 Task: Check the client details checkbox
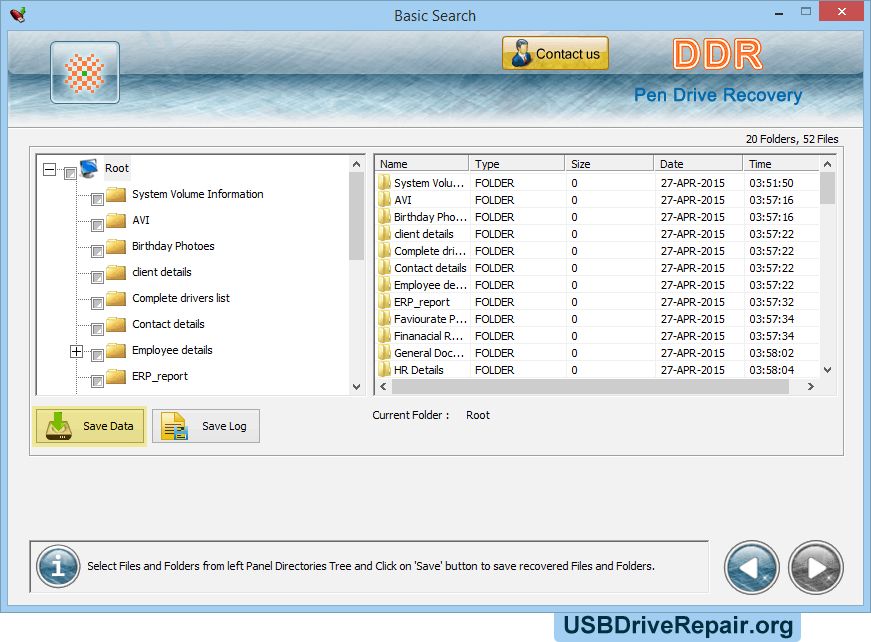[x=97, y=277]
